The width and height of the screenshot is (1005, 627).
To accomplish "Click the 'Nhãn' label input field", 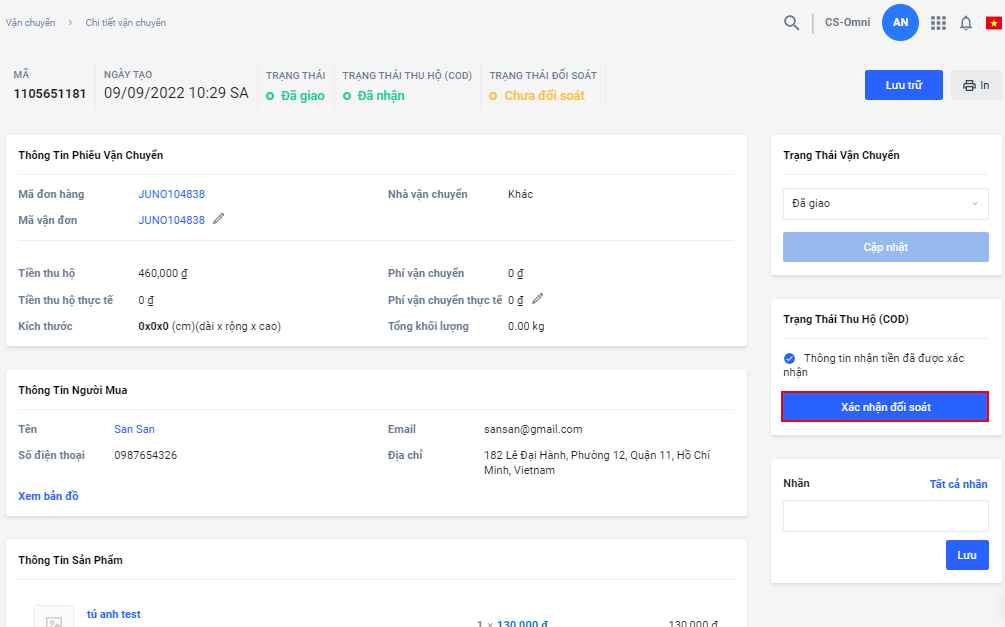I will click(x=885, y=516).
